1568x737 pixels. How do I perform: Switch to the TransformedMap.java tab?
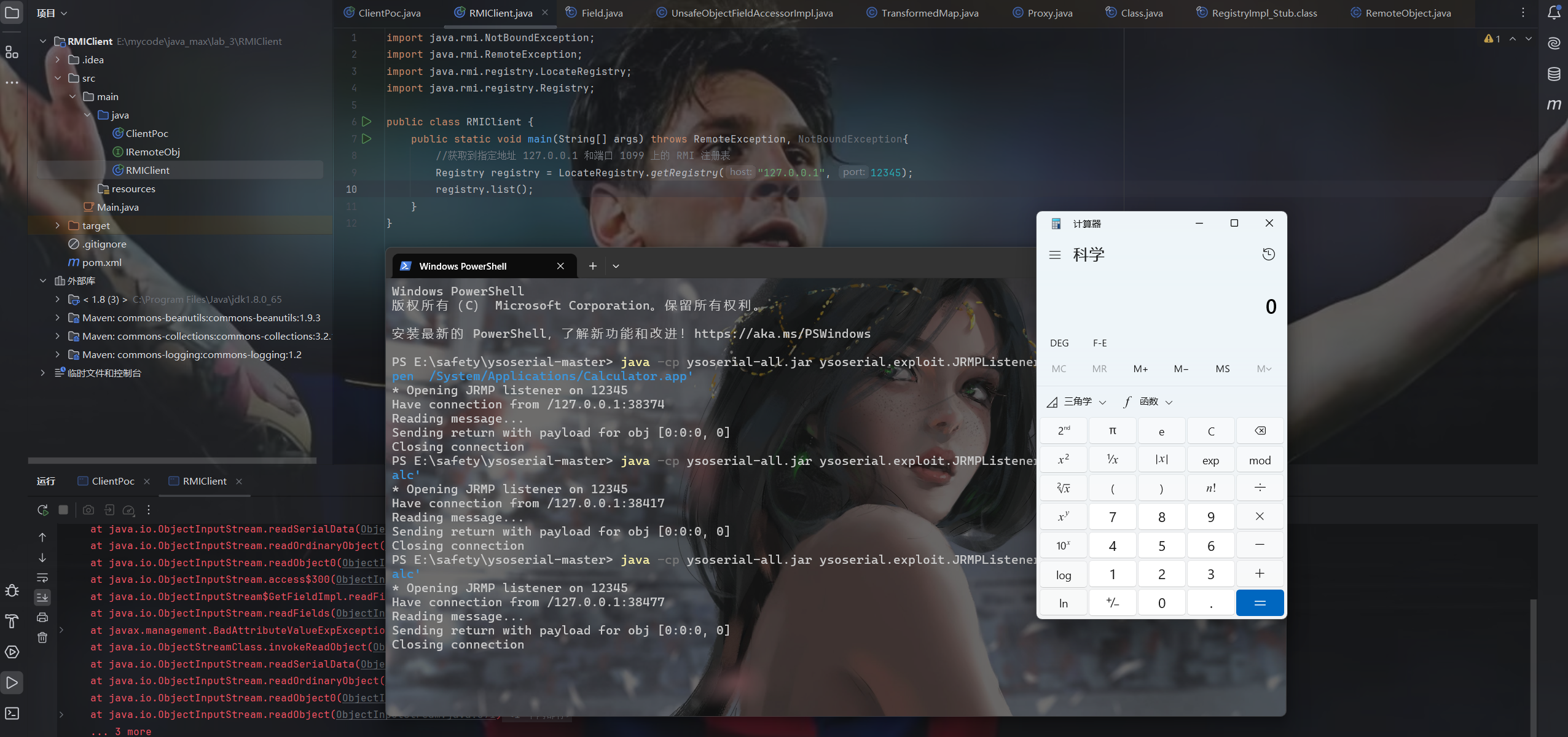[923, 13]
